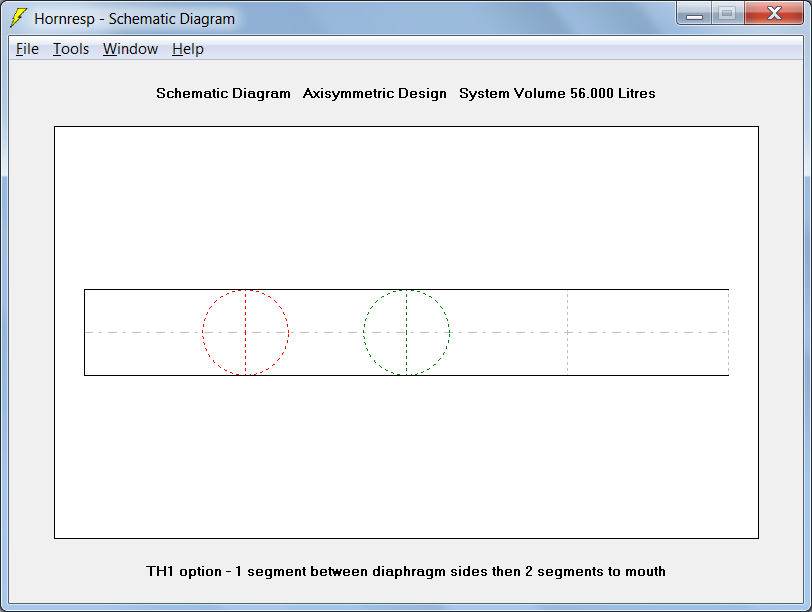Screen dimensions: 812x612
Task: Click the 'Axisymmetric Design' text
Action: 374,93
